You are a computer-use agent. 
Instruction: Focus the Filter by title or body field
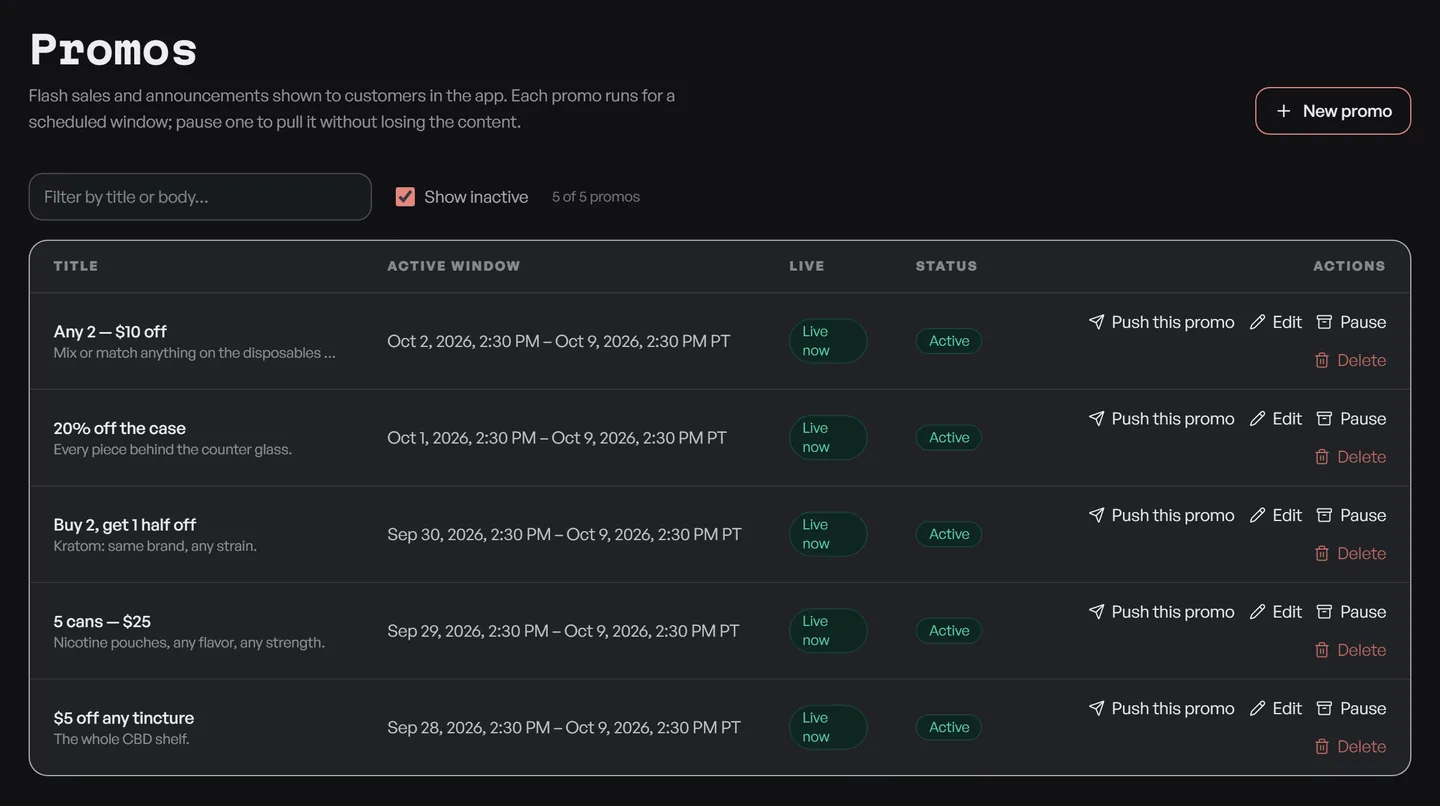[x=200, y=197]
